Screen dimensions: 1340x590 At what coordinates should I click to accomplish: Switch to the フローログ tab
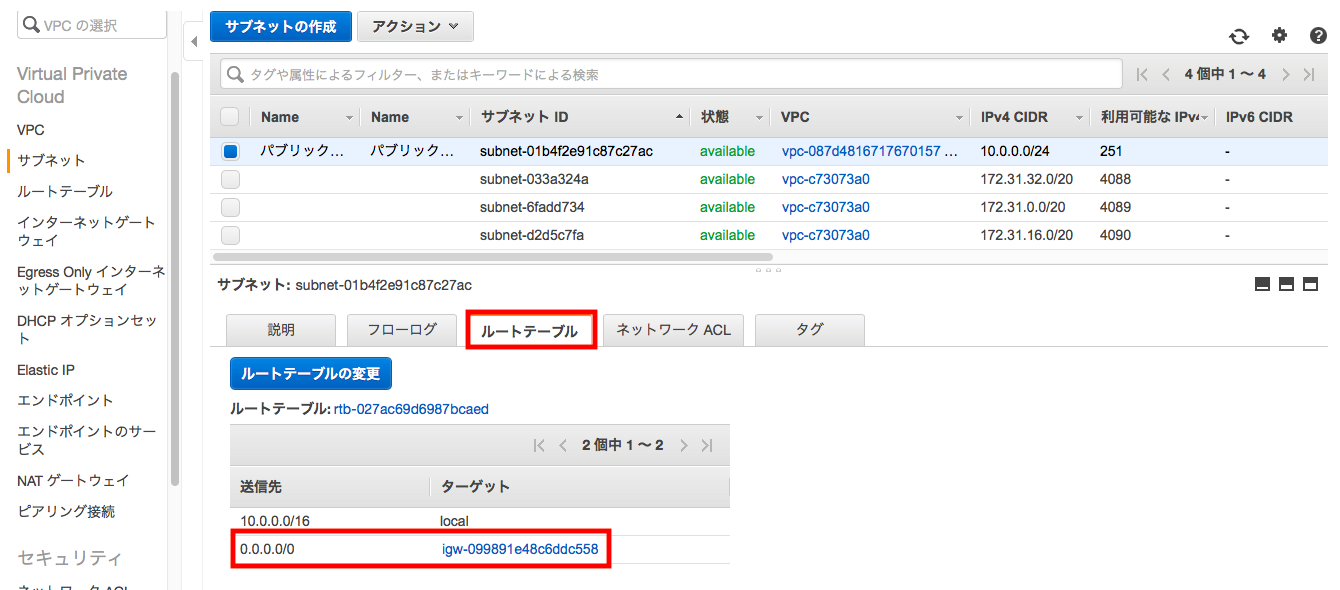[x=402, y=330]
